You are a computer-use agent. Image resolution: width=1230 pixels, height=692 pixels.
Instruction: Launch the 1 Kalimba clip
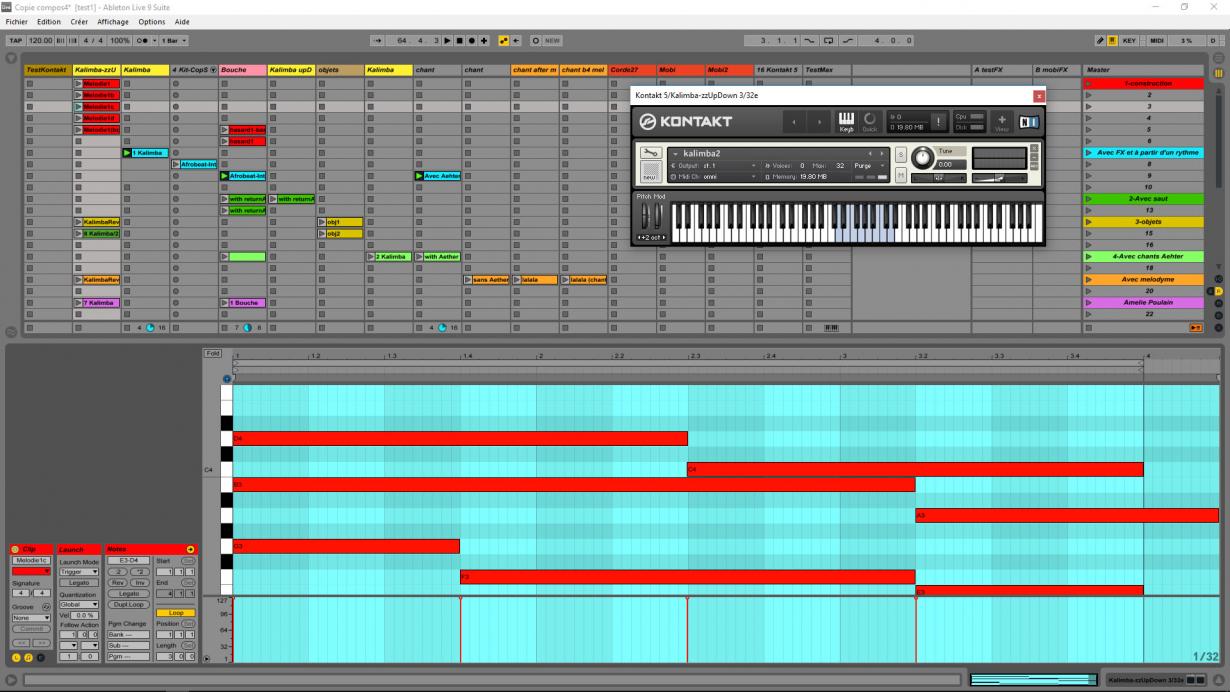click(x=128, y=153)
